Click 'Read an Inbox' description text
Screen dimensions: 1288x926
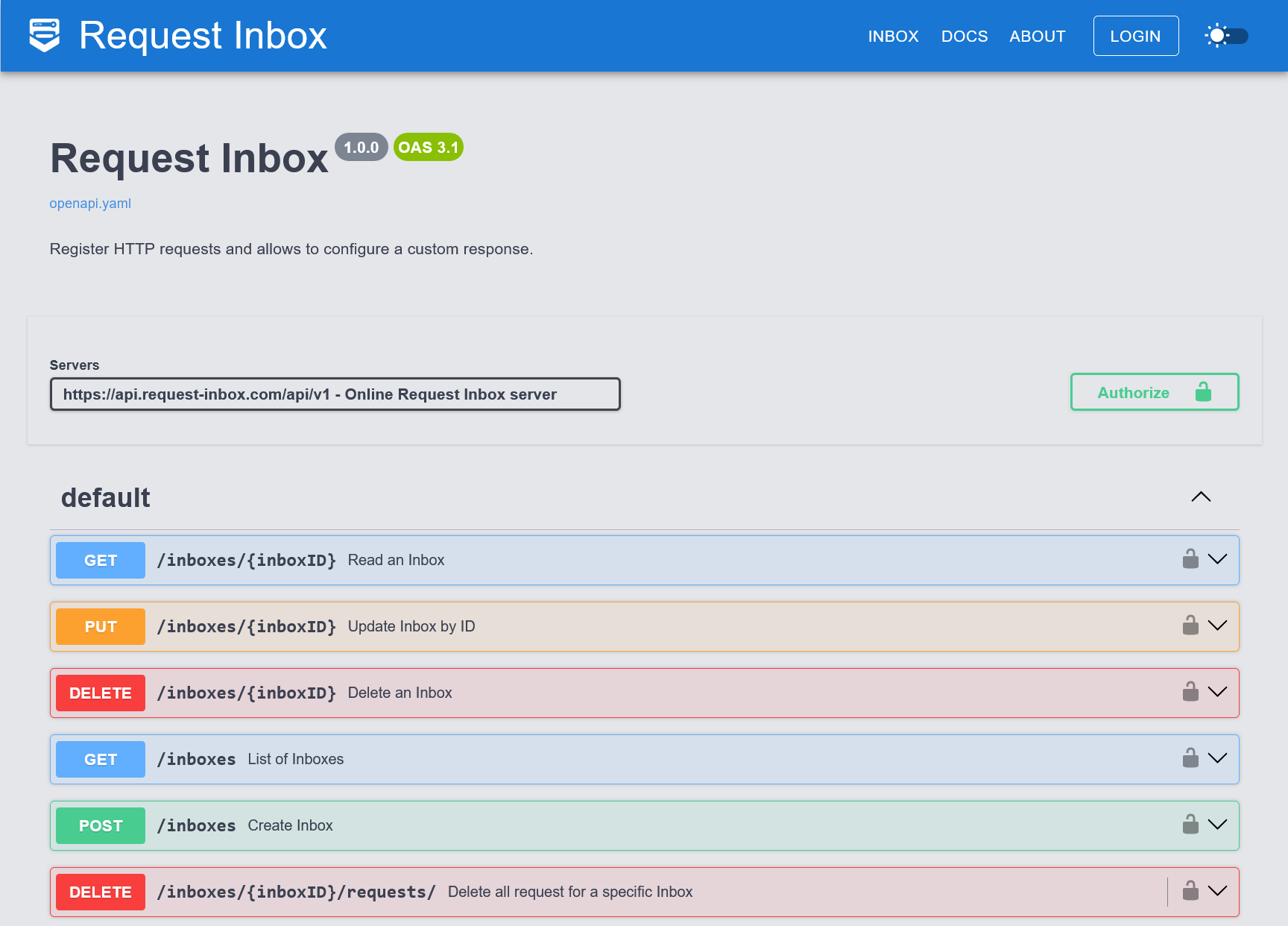pyautogui.click(x=396, y=560)
